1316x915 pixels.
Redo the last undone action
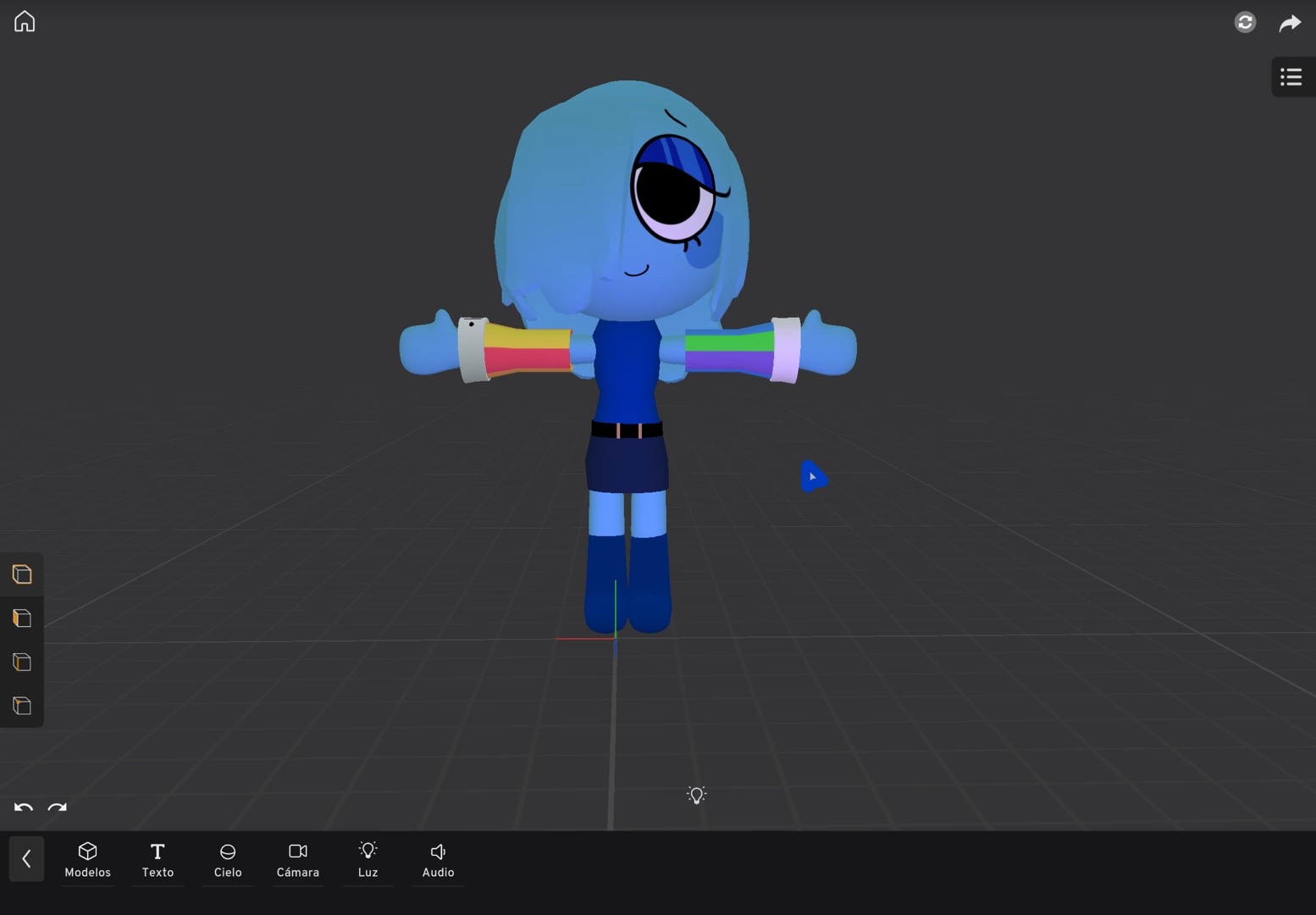click(x=58, y=807)
